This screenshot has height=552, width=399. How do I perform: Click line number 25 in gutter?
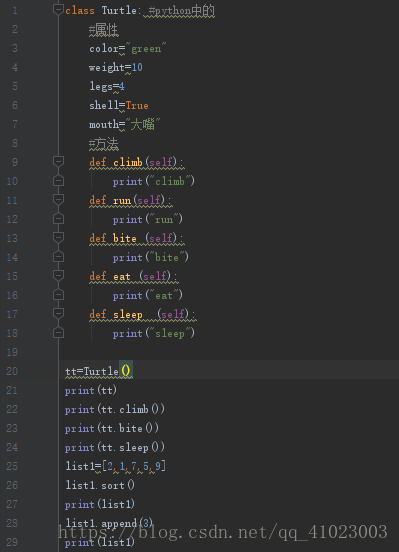click(x=12, y=466)
